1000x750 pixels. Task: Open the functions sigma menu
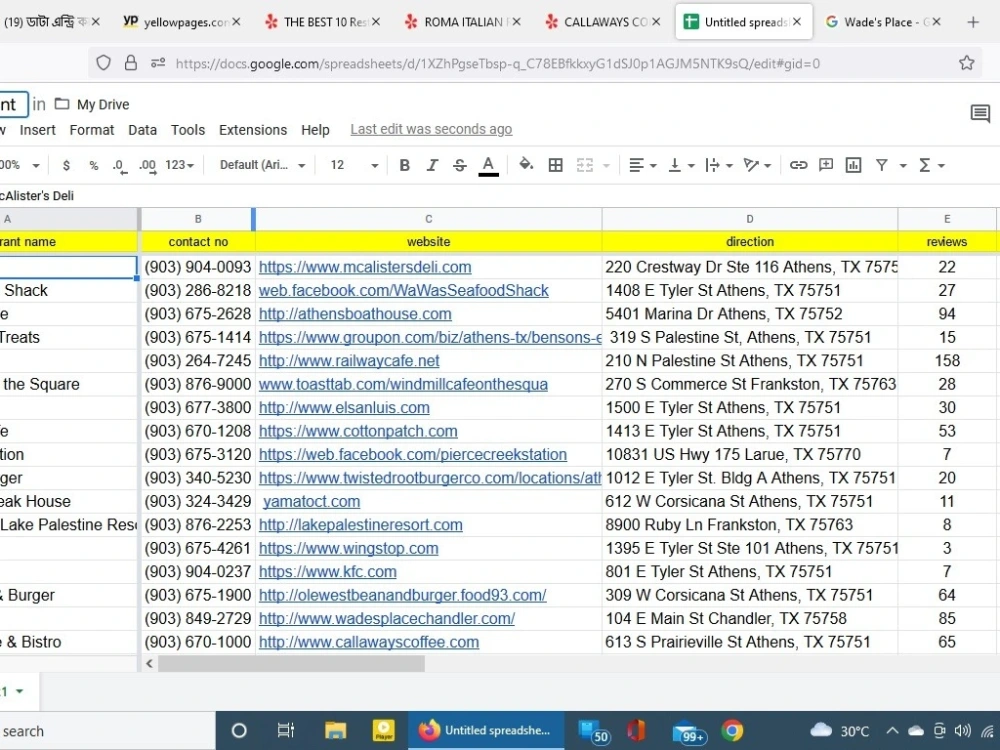click(x=930, y=165)
